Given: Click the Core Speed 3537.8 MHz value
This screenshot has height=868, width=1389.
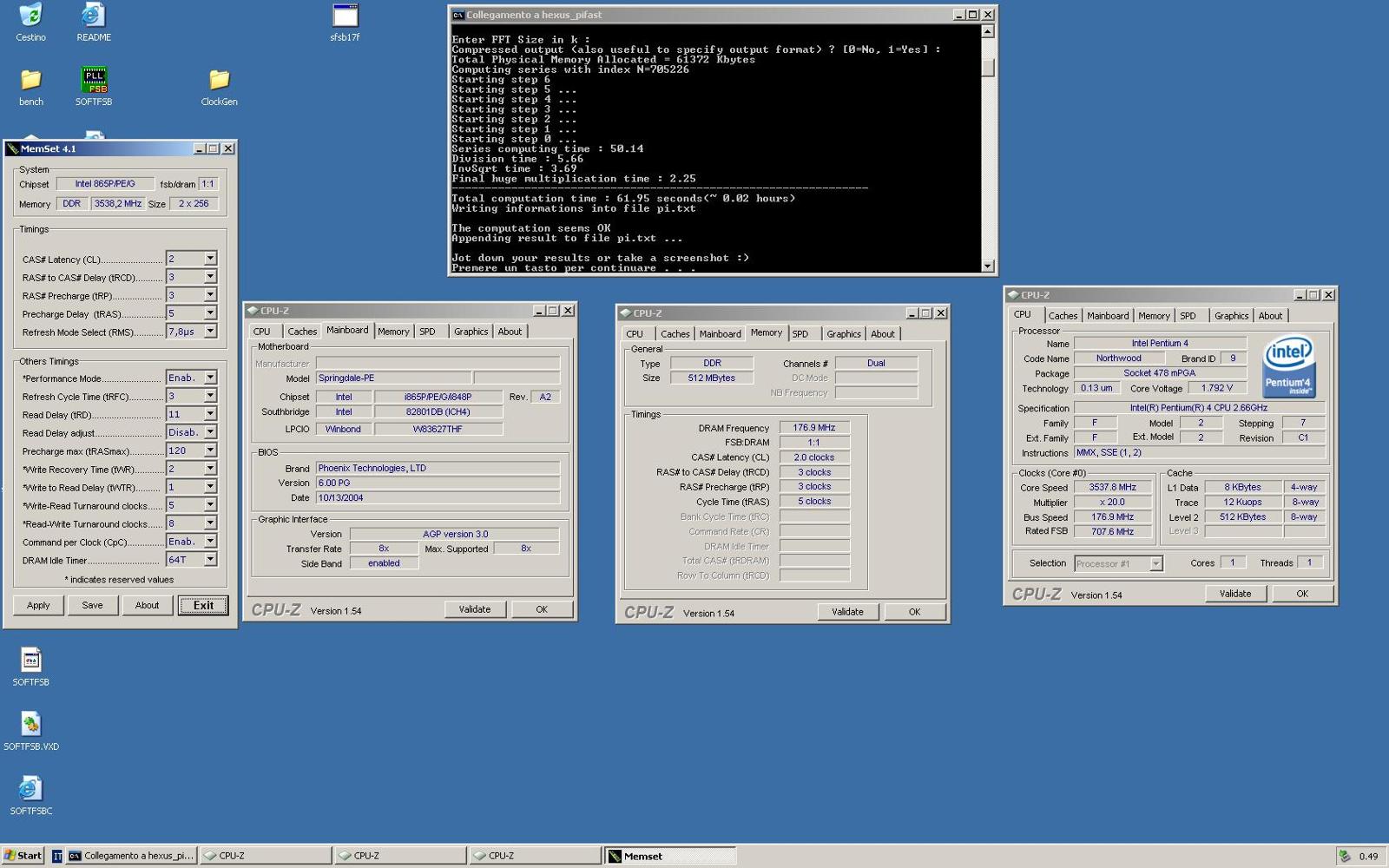Looking at the screenshot, I should pyautogui.click(x=1113, y=487).
